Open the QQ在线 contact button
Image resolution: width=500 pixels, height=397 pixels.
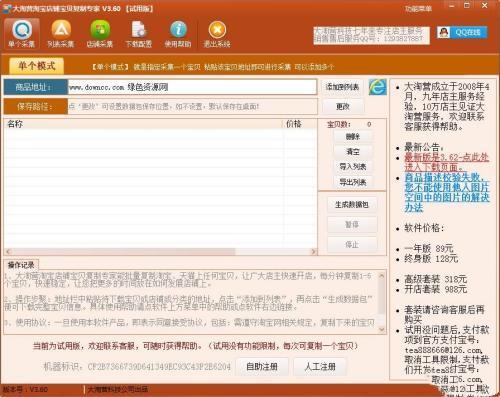coord(462,32)
